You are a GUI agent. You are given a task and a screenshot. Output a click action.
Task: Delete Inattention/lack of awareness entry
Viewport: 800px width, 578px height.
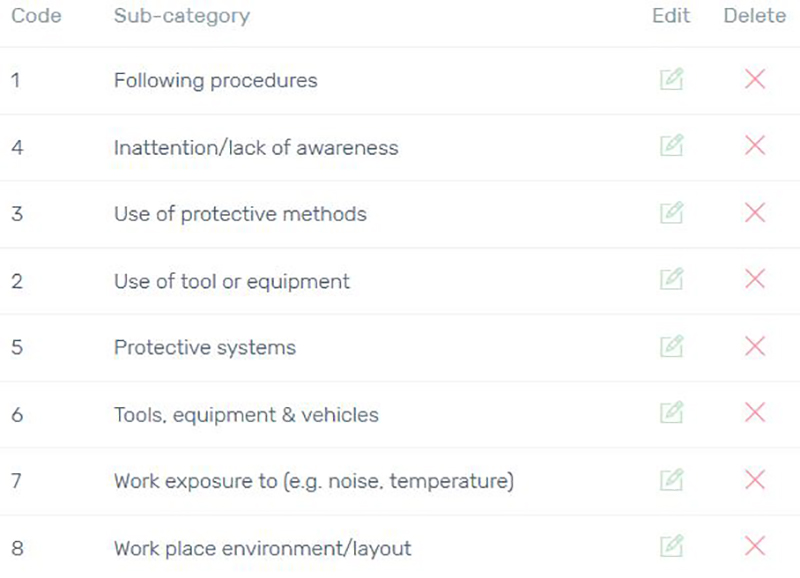pyautogui.click(x=755, y=145)
